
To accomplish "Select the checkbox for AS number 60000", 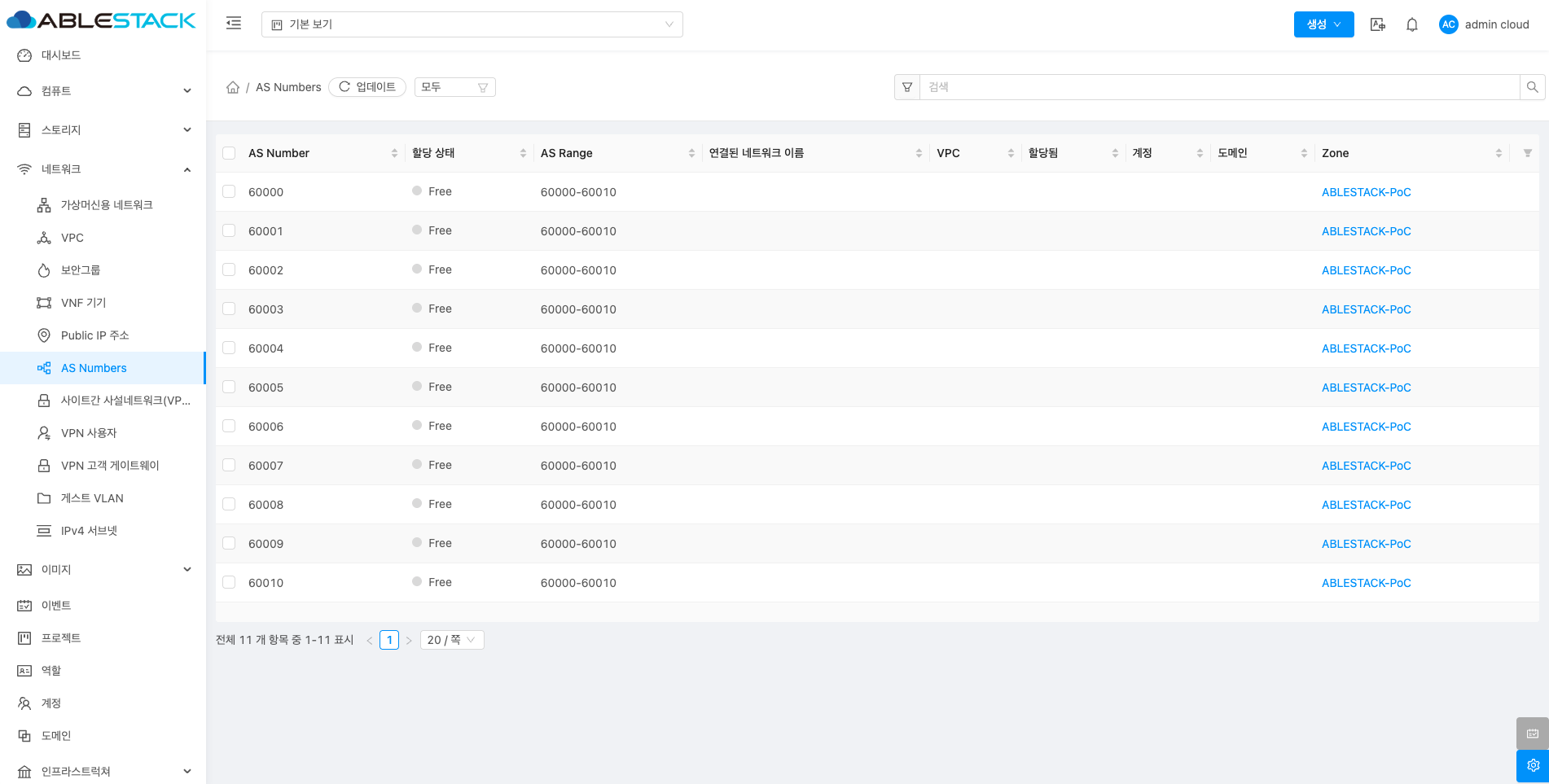I will [x=229, y=191].
